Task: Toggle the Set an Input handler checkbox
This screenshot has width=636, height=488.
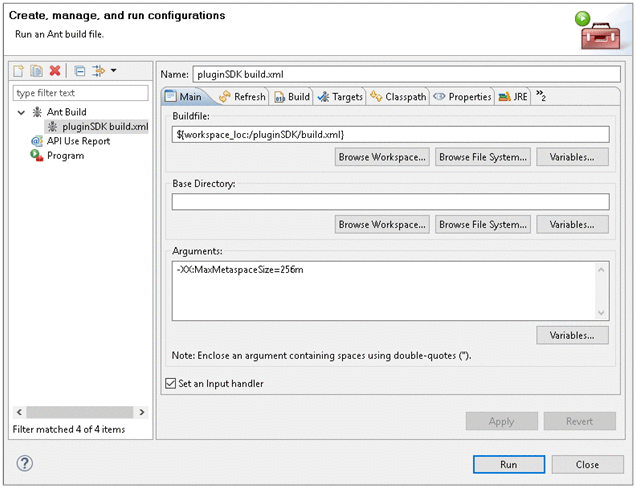Action: (168, 383)
